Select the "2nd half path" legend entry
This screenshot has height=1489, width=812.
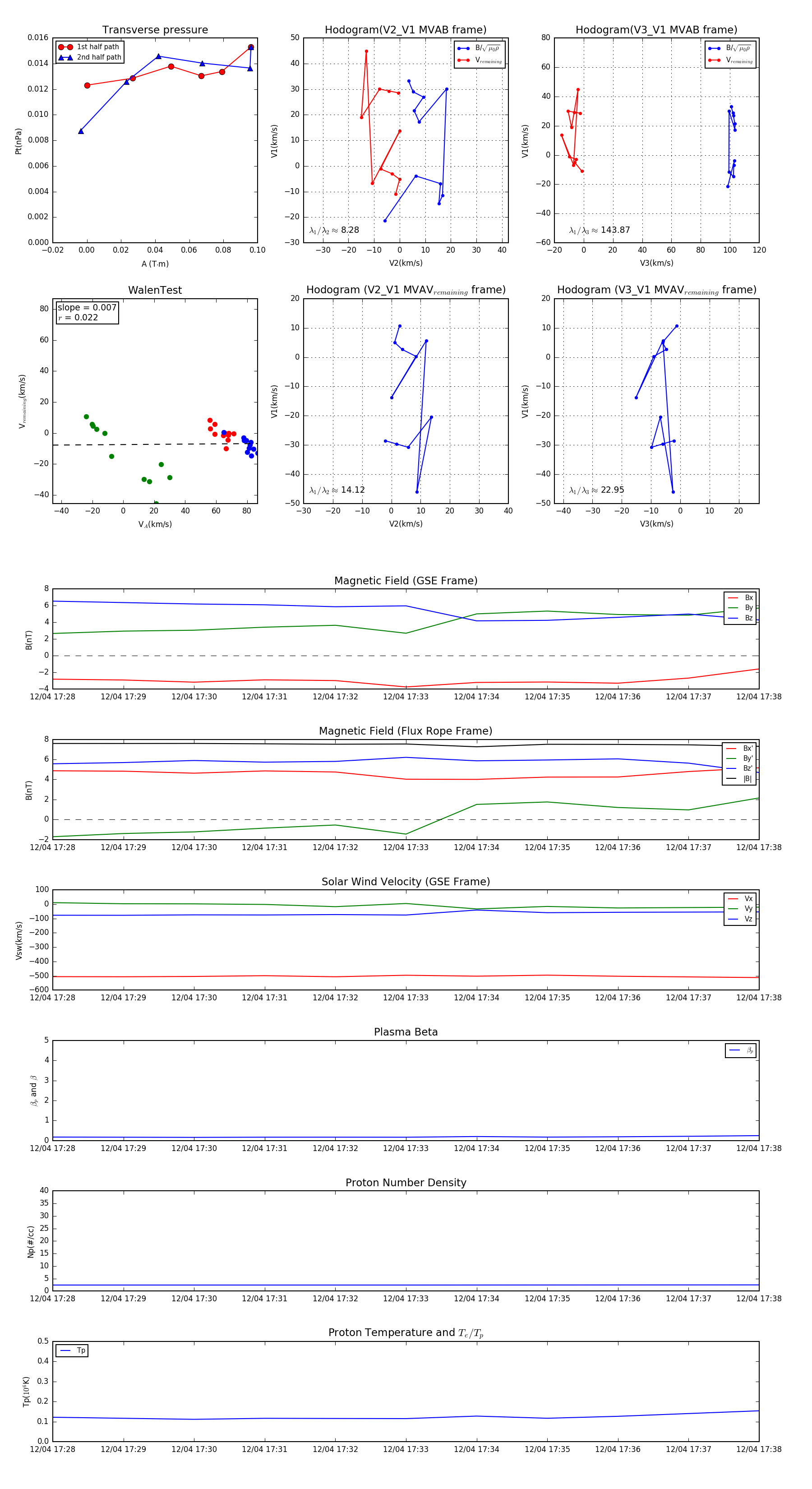(x=90, y=57)
